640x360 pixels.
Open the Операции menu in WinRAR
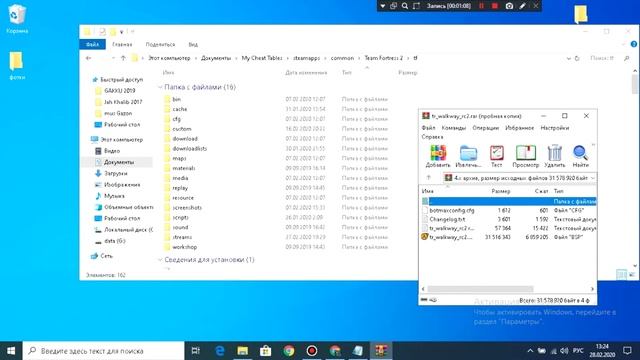(485, 128)
